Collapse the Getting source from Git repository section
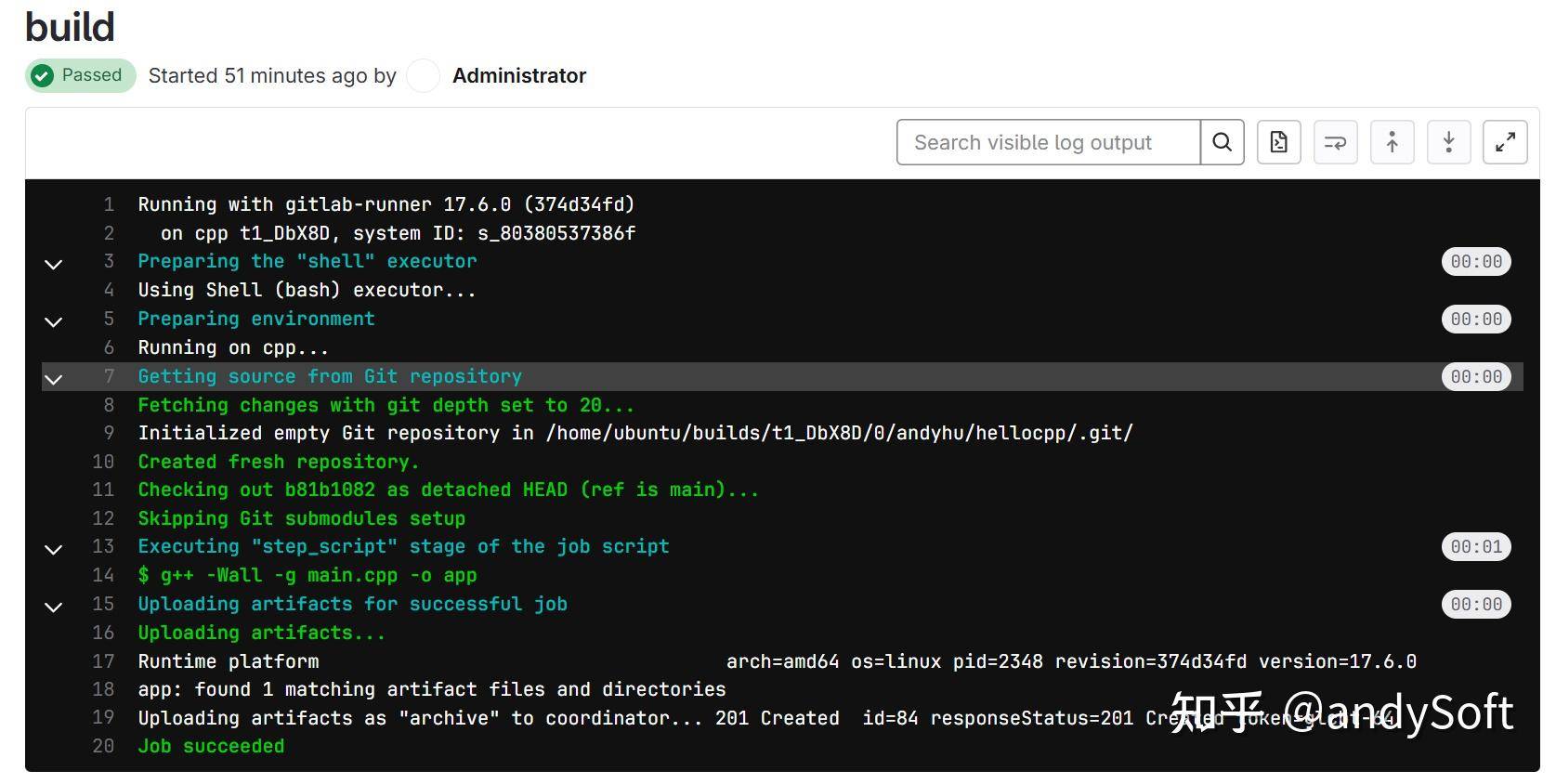This screenshot has width=1556, height=784. point(54,379)
